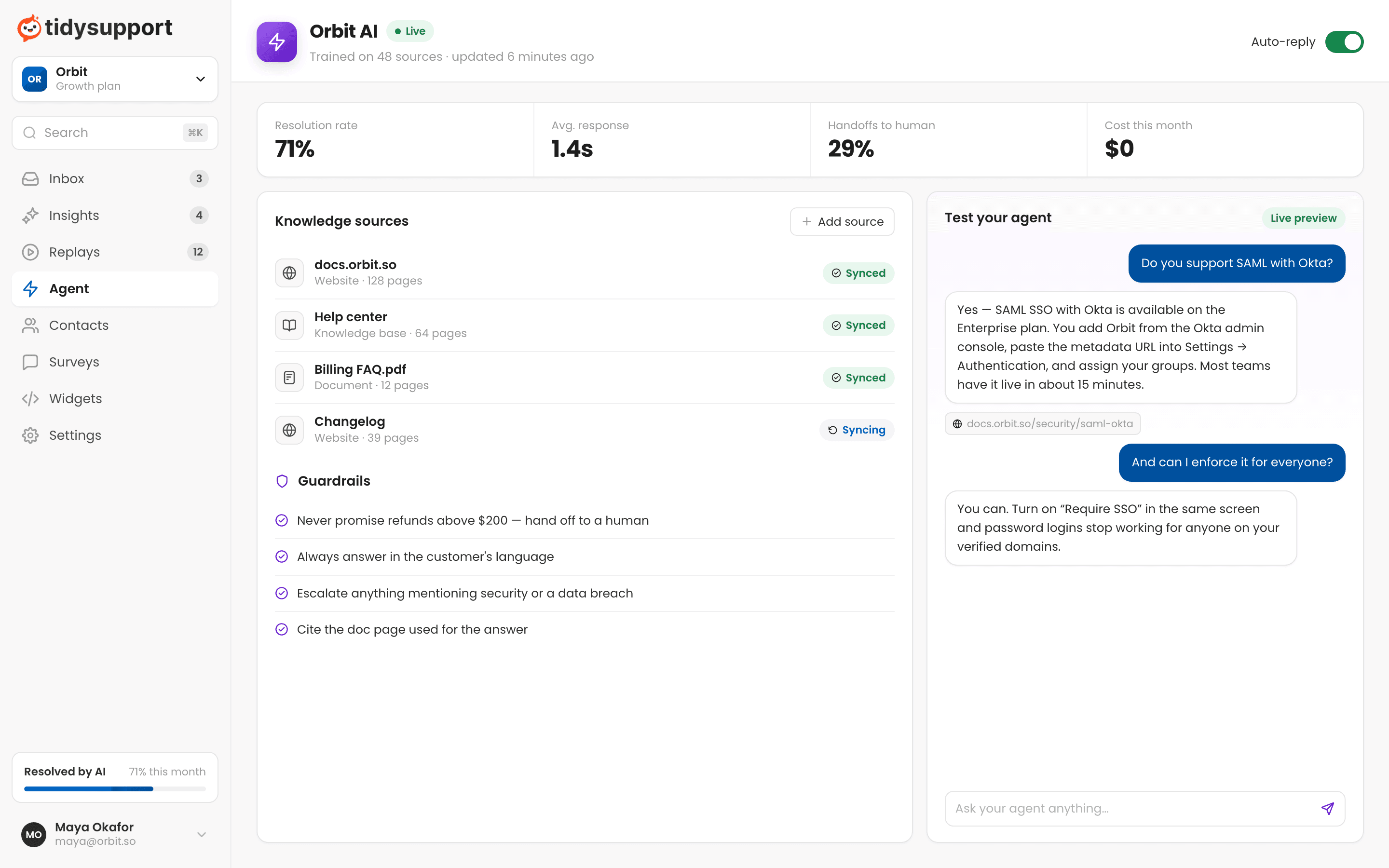Open the Insights section
This screenshot has width=1389, height=868.
(x=115, y=215)
